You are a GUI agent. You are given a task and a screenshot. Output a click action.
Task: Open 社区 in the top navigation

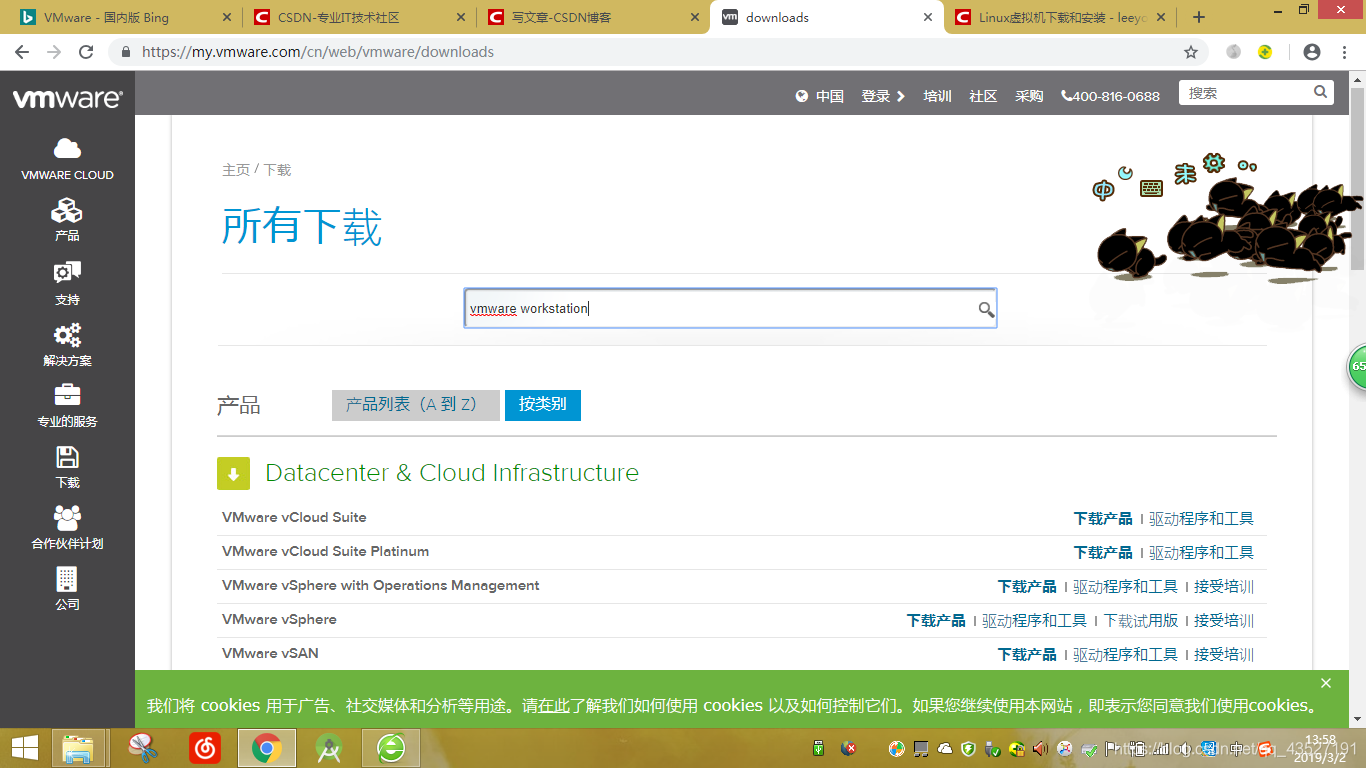pyautogui.click(x=983, y=96)
